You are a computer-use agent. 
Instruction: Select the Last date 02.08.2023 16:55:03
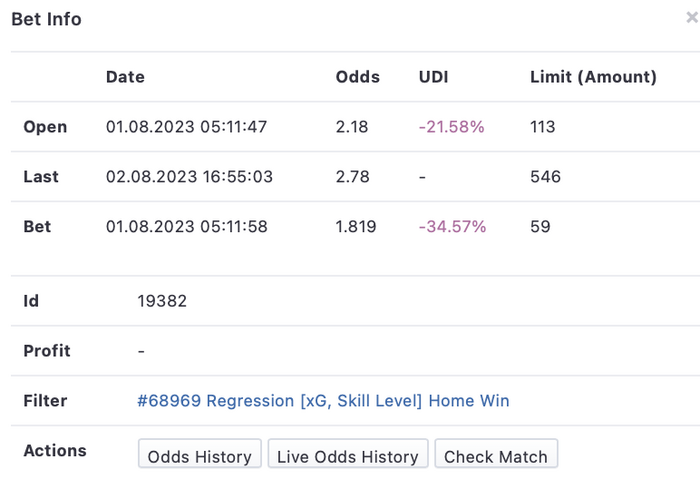pos(189,177)
